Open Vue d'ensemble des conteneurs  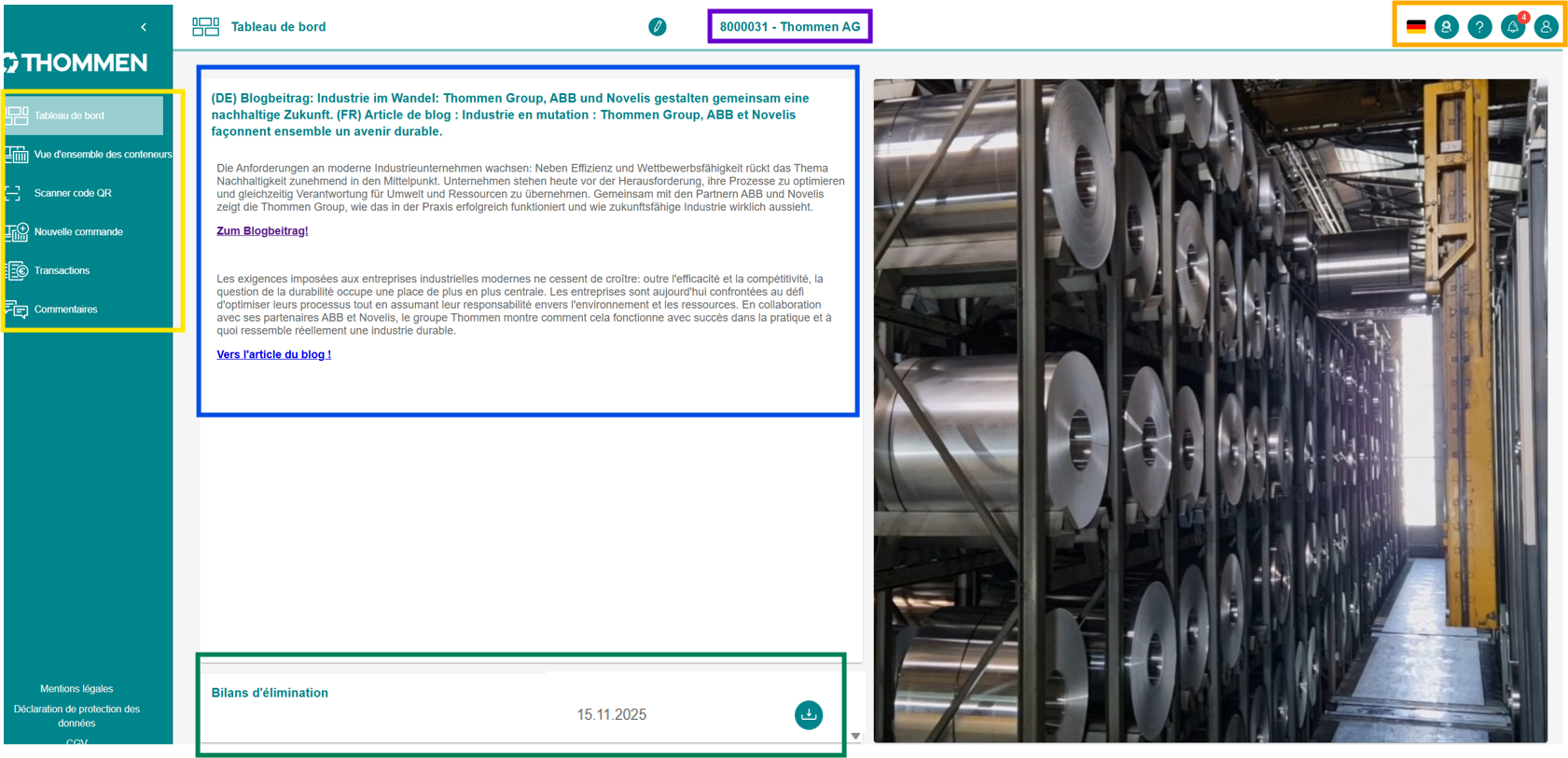pyautogui.click(x=89, y=155)
